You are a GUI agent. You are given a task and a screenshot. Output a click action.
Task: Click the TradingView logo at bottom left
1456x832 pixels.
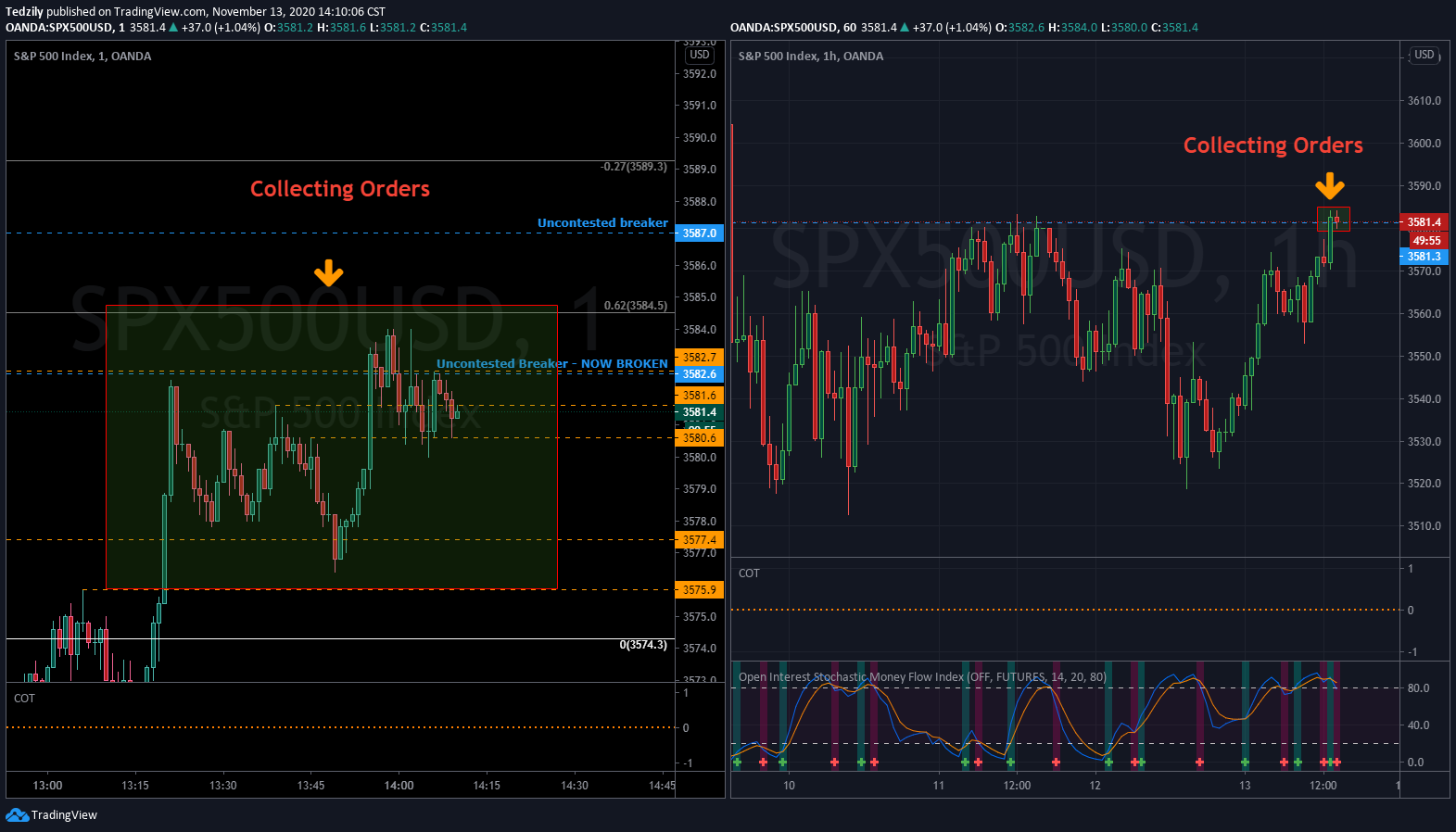[52, 815]
